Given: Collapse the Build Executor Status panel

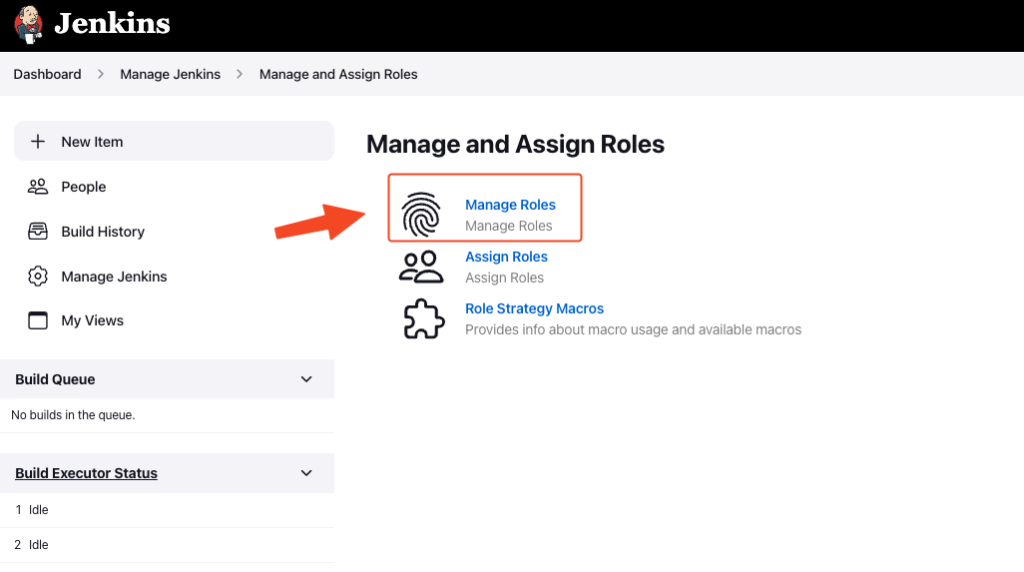Looking at the screenshot, I should [306, 473].
